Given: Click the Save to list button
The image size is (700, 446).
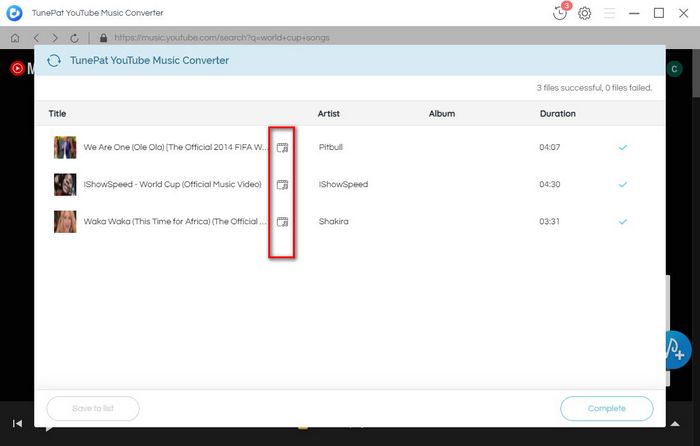Looking at the screenshot, I should [93, 408].
